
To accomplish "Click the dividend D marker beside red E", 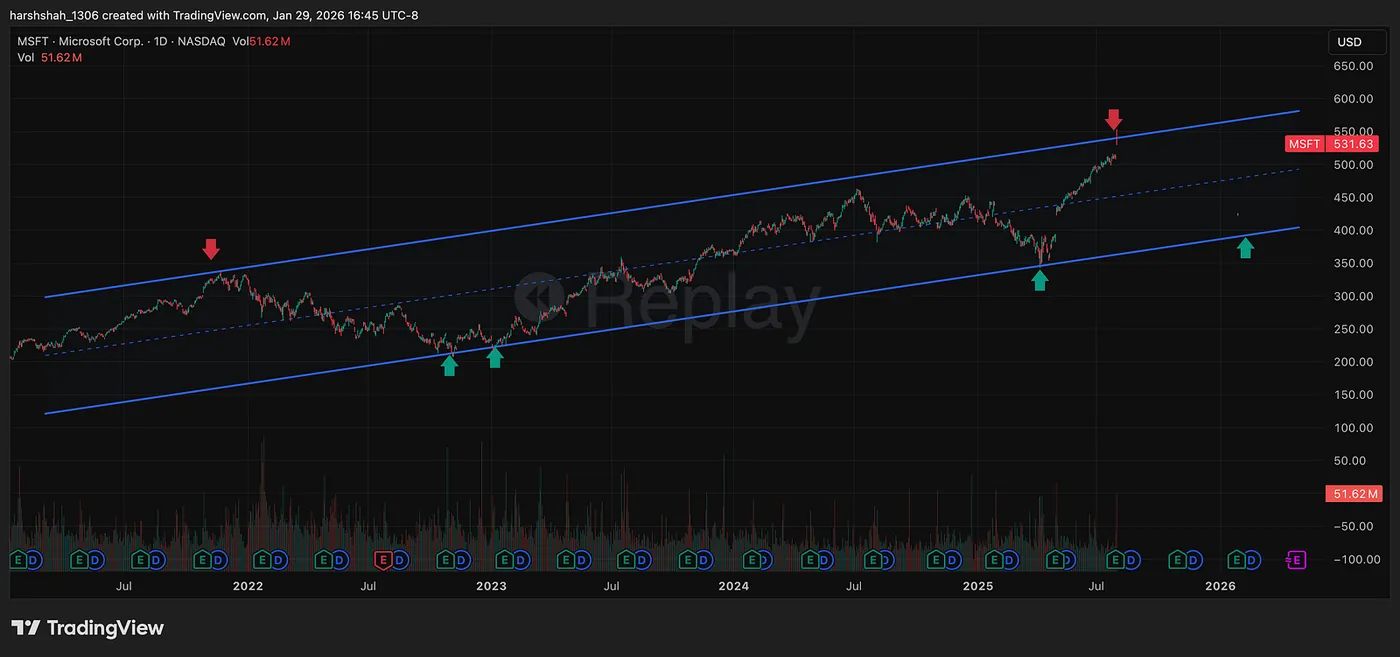I will (x=398, y=560).
